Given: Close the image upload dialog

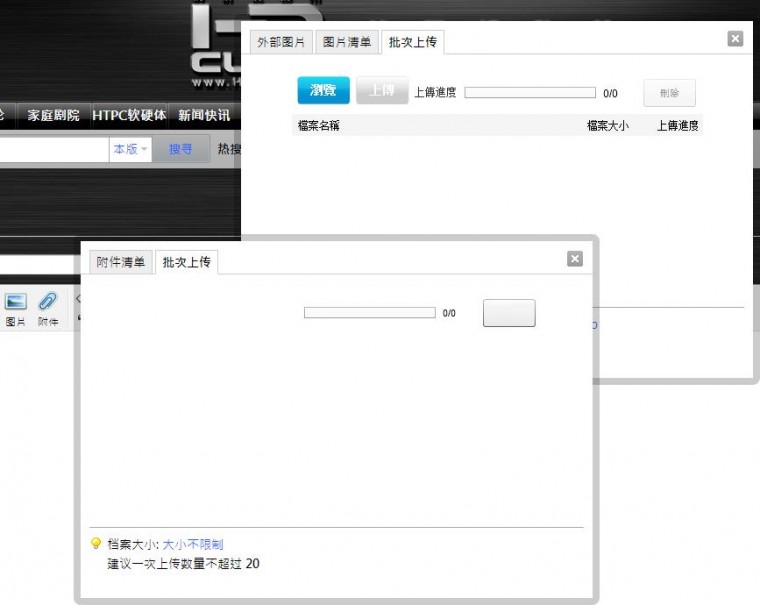Looking at the screenshot, I should [735, 39].
